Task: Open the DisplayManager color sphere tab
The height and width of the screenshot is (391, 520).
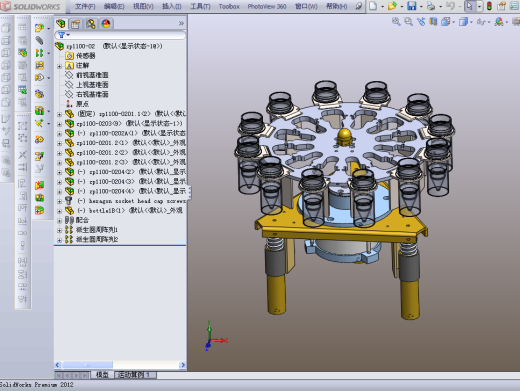Action: pos(106,24)
